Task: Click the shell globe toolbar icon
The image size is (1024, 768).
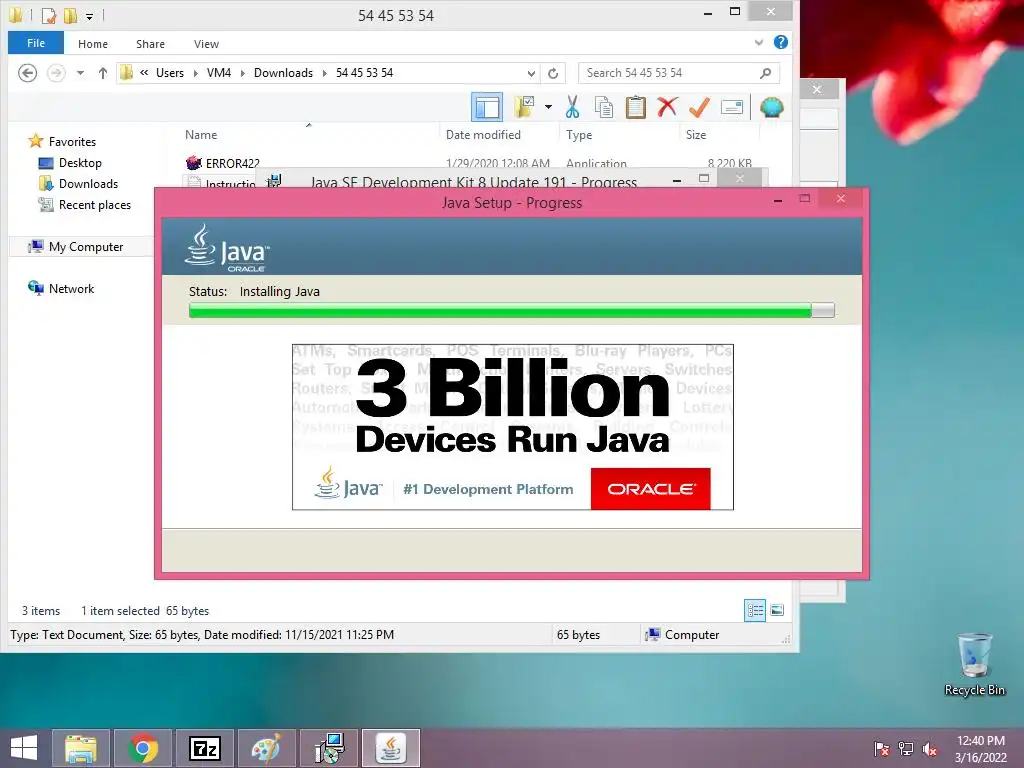Action: (772, 107)
